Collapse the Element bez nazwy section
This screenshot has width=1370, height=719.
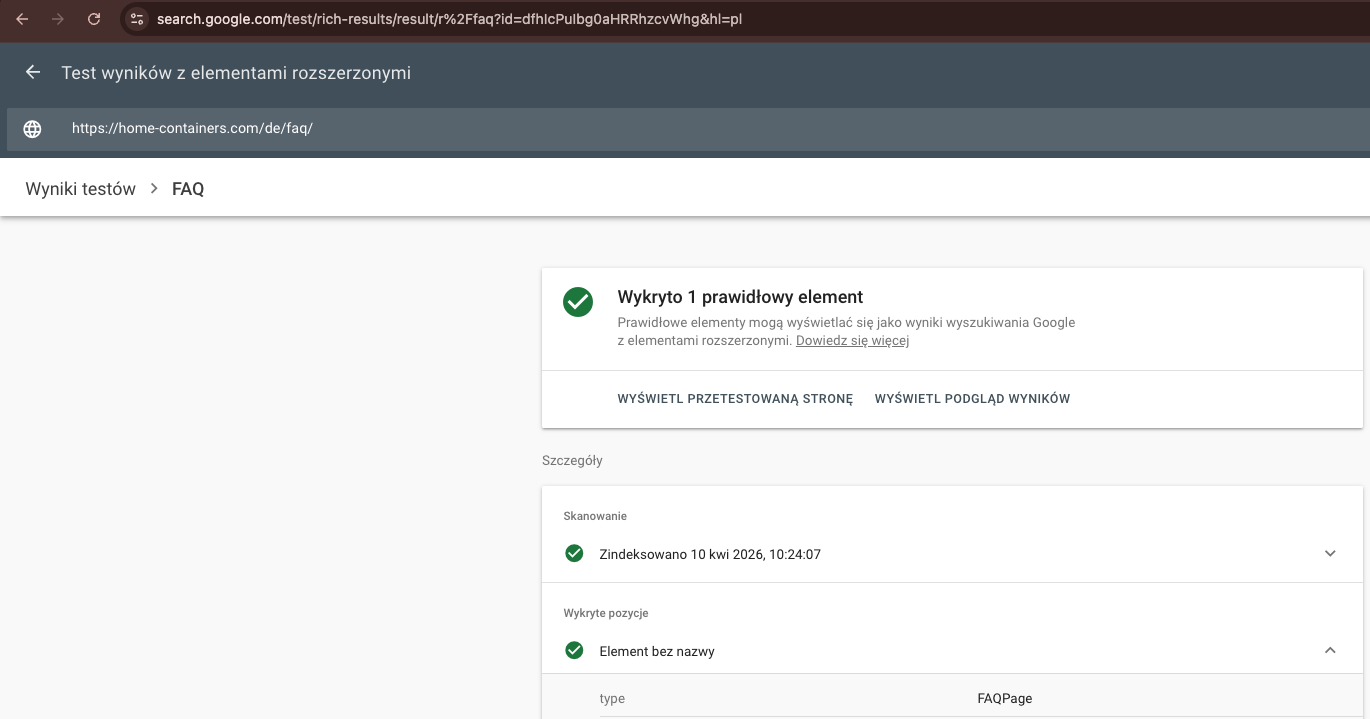click(1330, 650)
